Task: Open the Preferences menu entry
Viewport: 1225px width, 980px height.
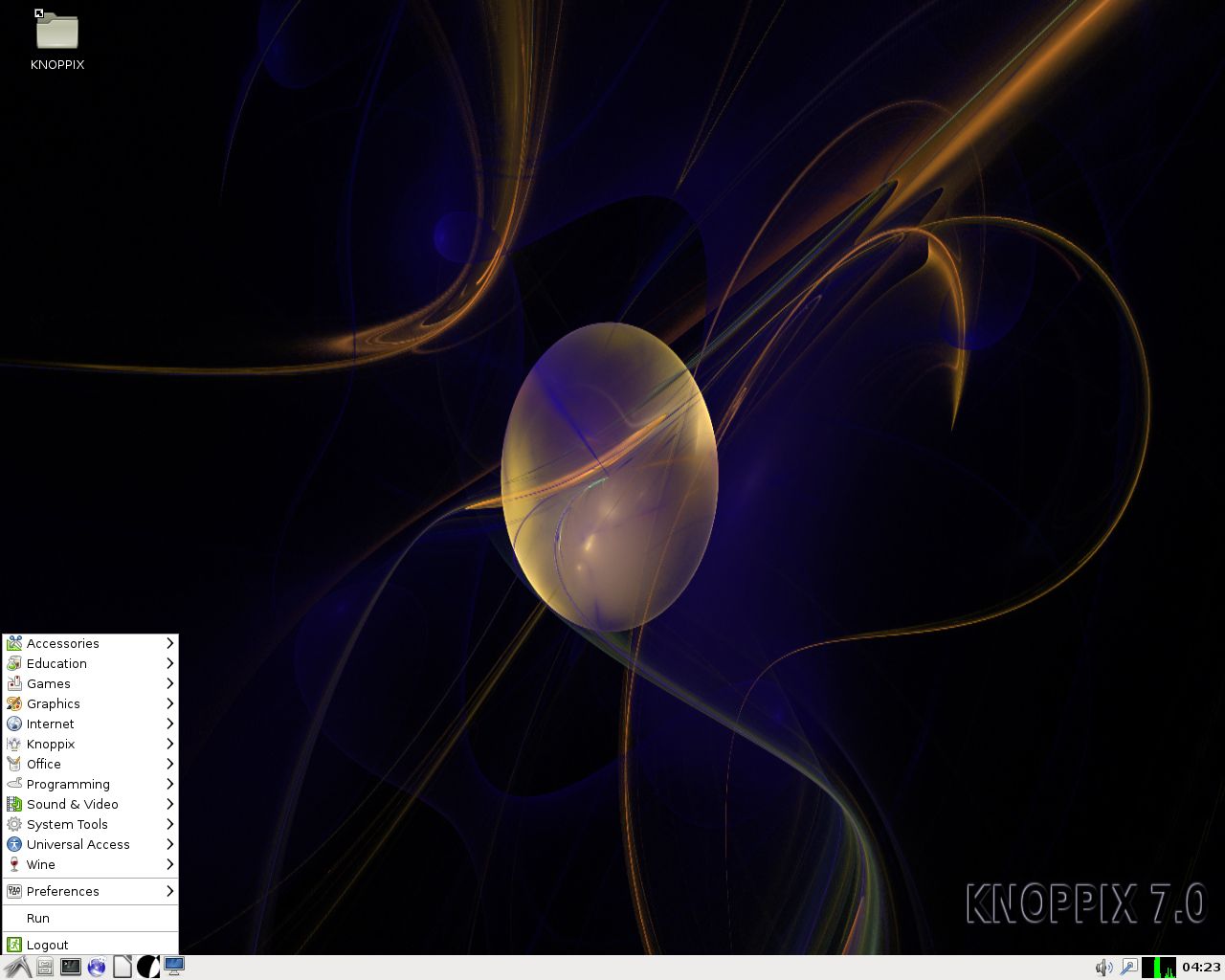Action: (63, 891)
